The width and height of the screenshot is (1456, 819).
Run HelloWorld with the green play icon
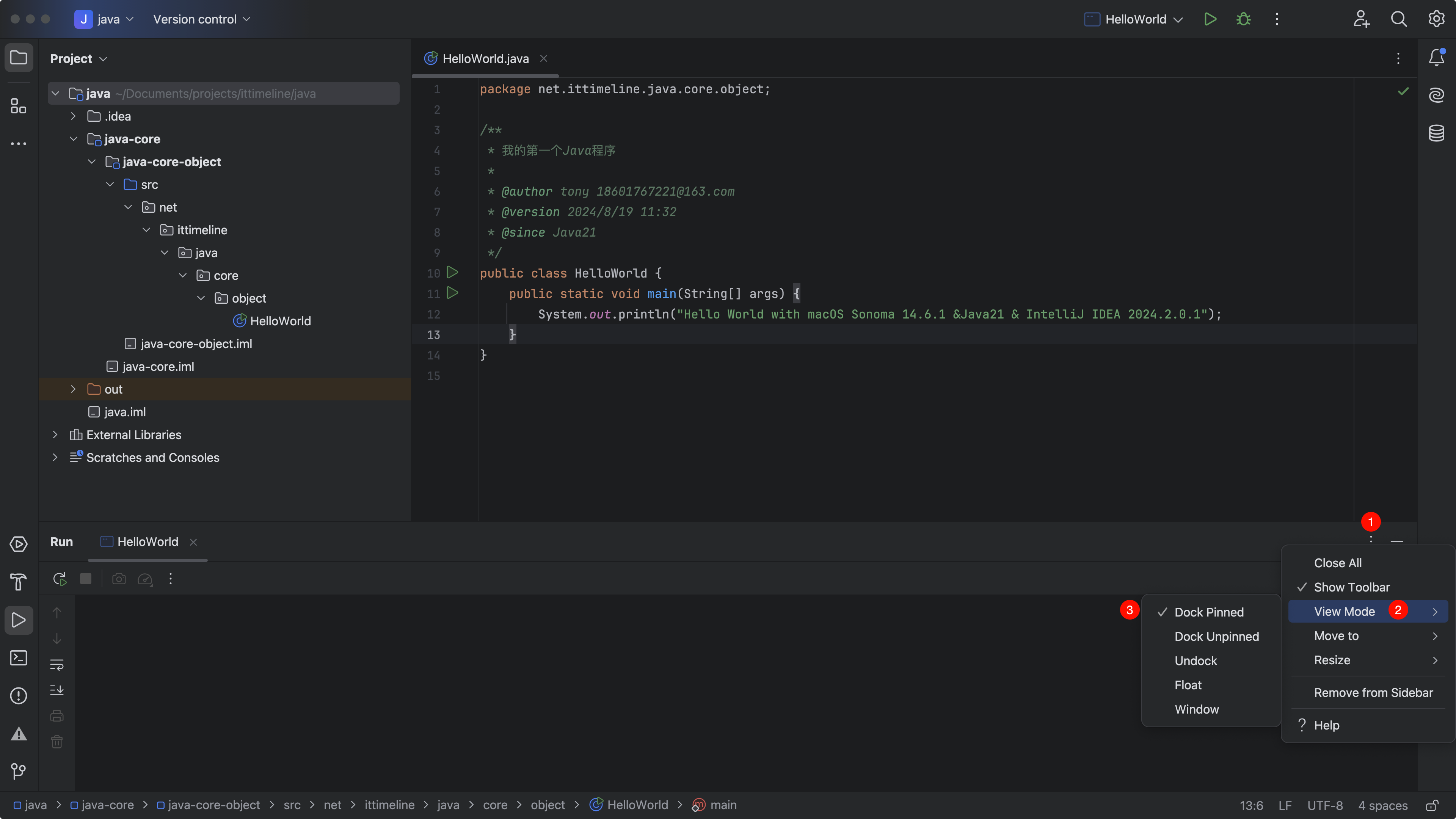click(1210, 19)
